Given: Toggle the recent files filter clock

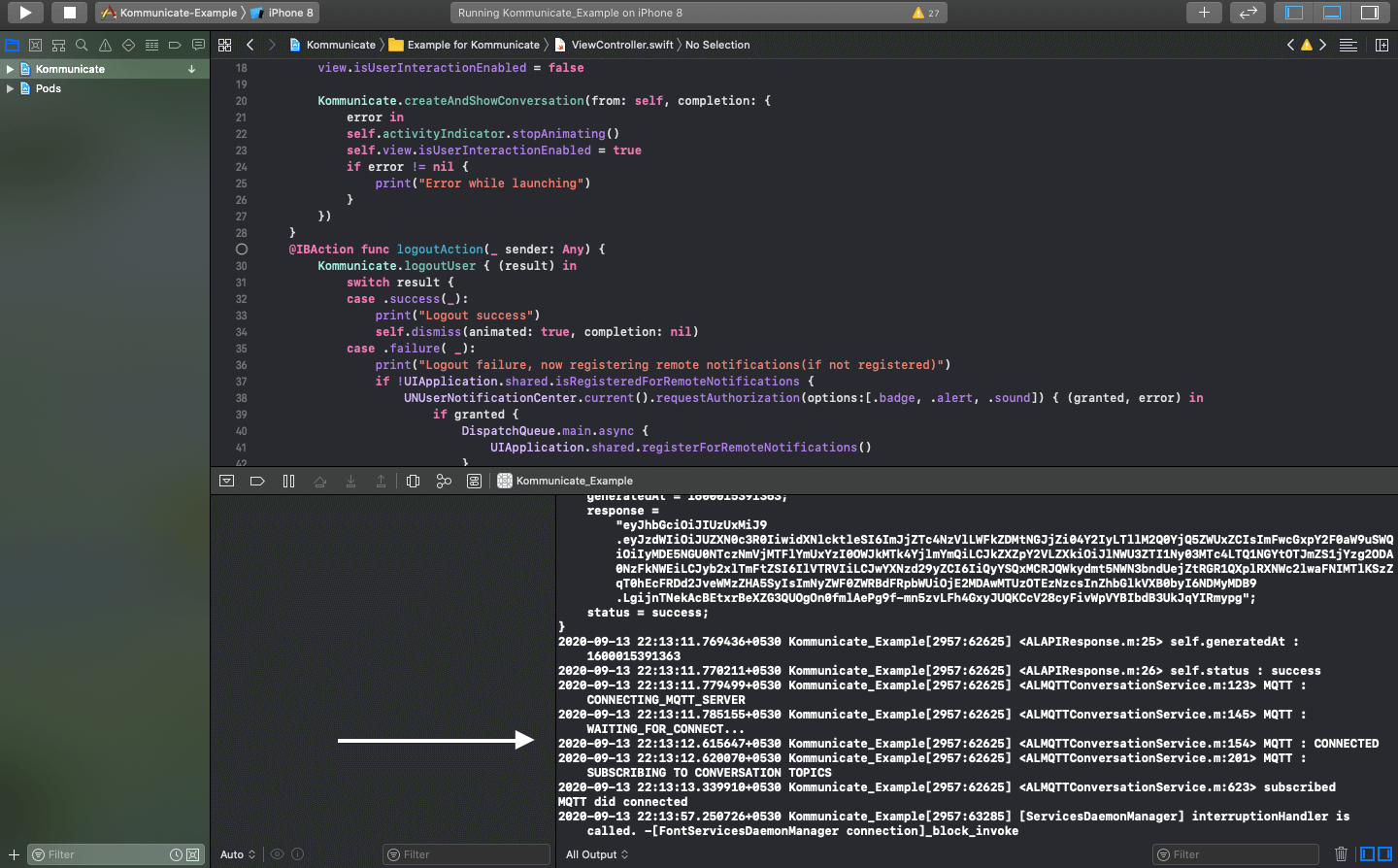Looking at the screenshot, I should [177, 854].
